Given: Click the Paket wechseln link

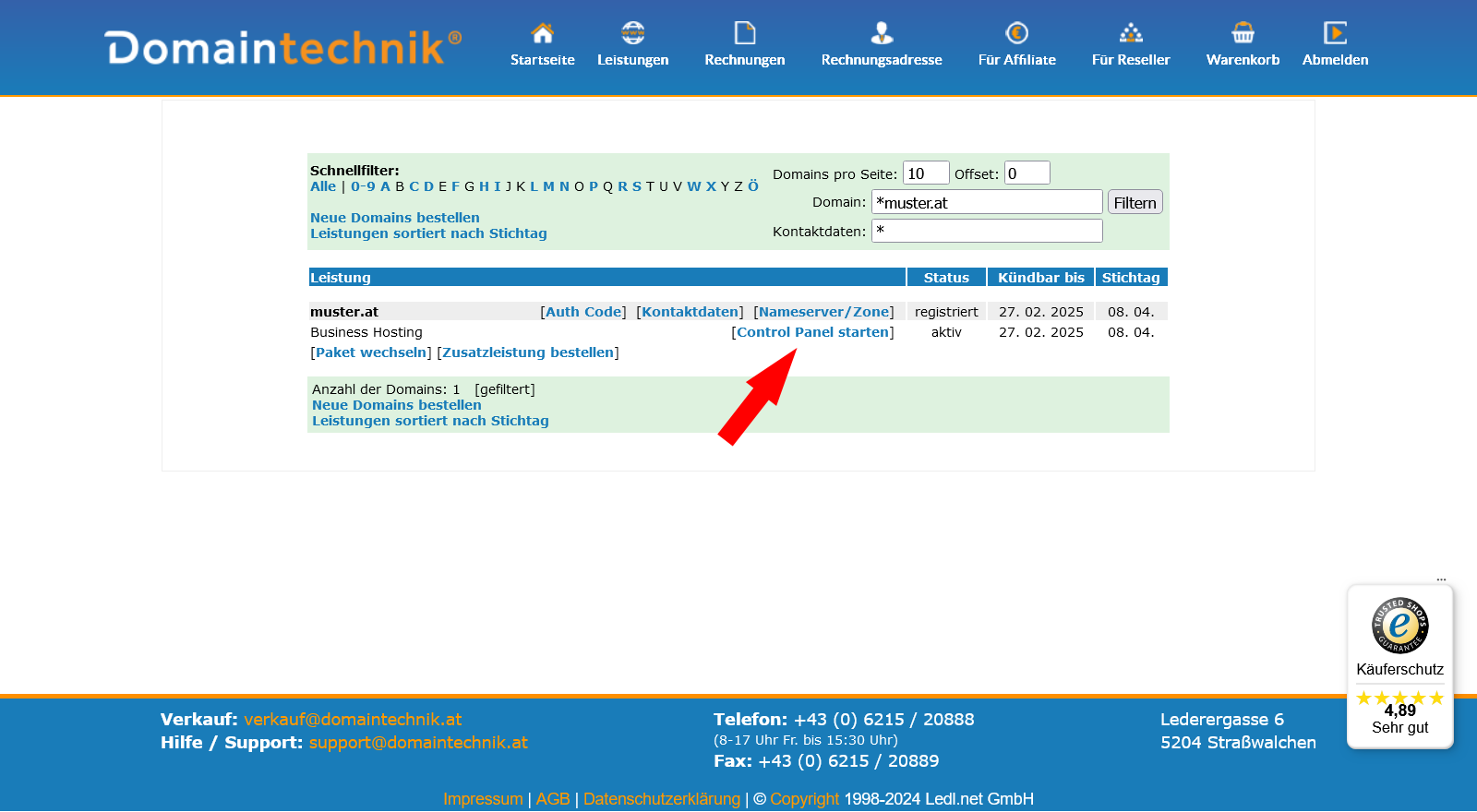Looking at the screenshot, I should tap(371, 352).
